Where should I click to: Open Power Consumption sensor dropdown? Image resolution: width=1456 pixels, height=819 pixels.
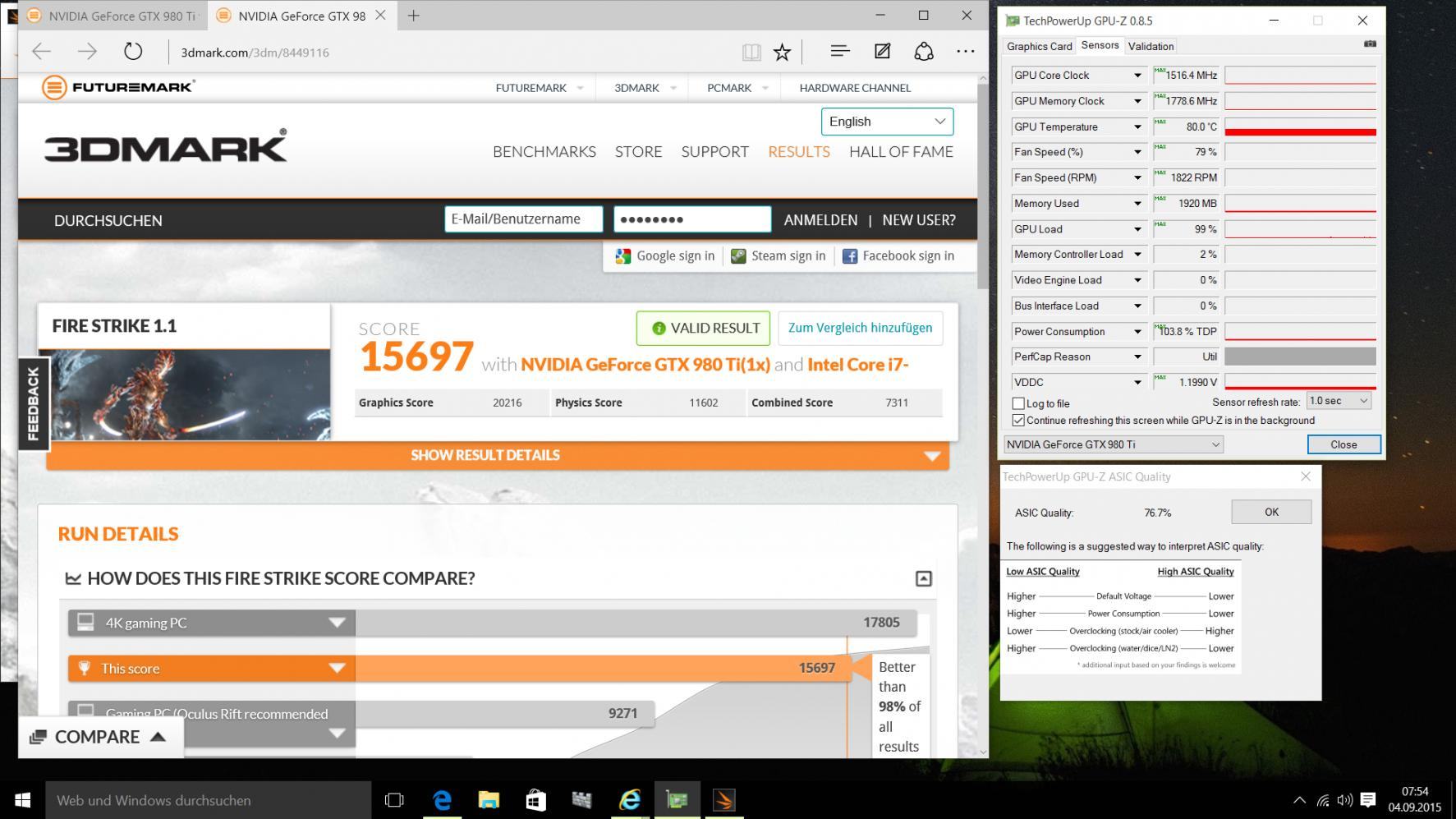pyautogui.click(x=1137, y=332)
